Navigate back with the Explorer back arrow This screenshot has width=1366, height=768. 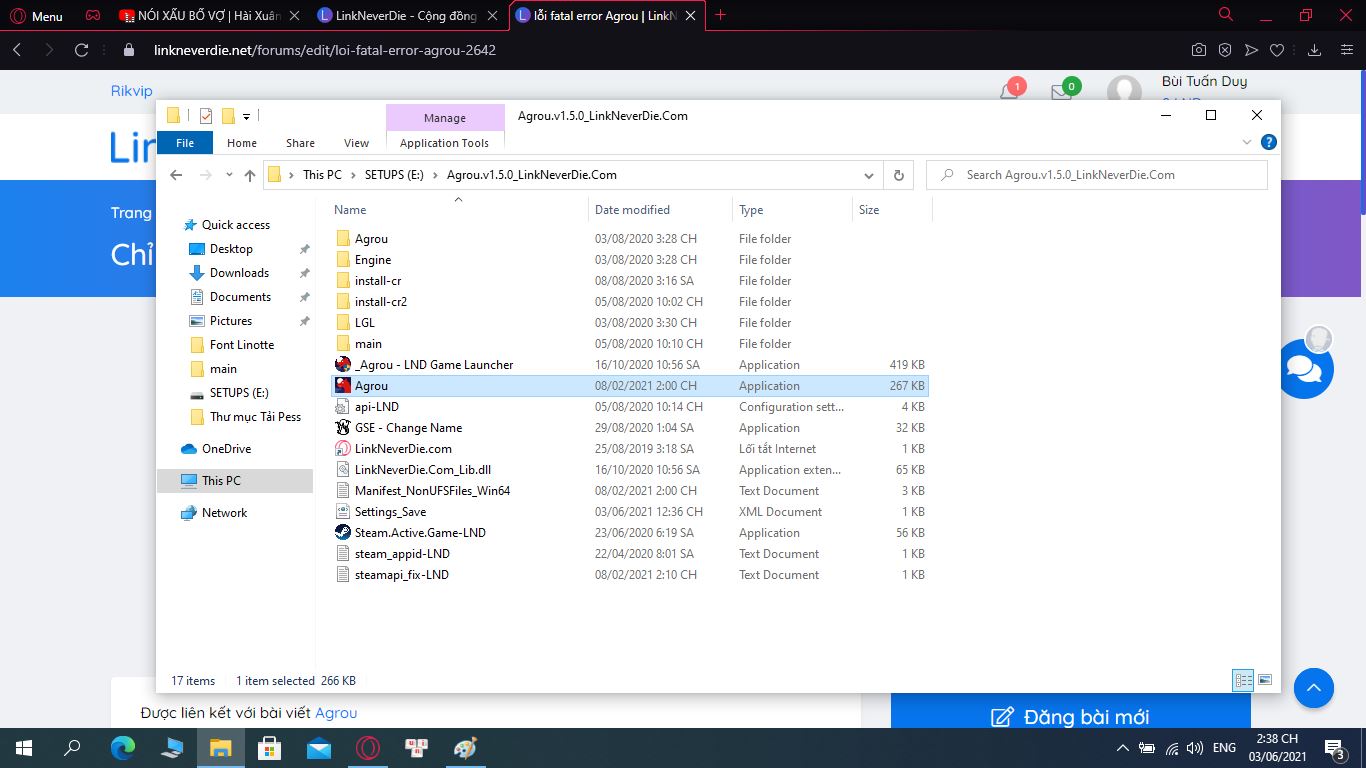[177, 175]
